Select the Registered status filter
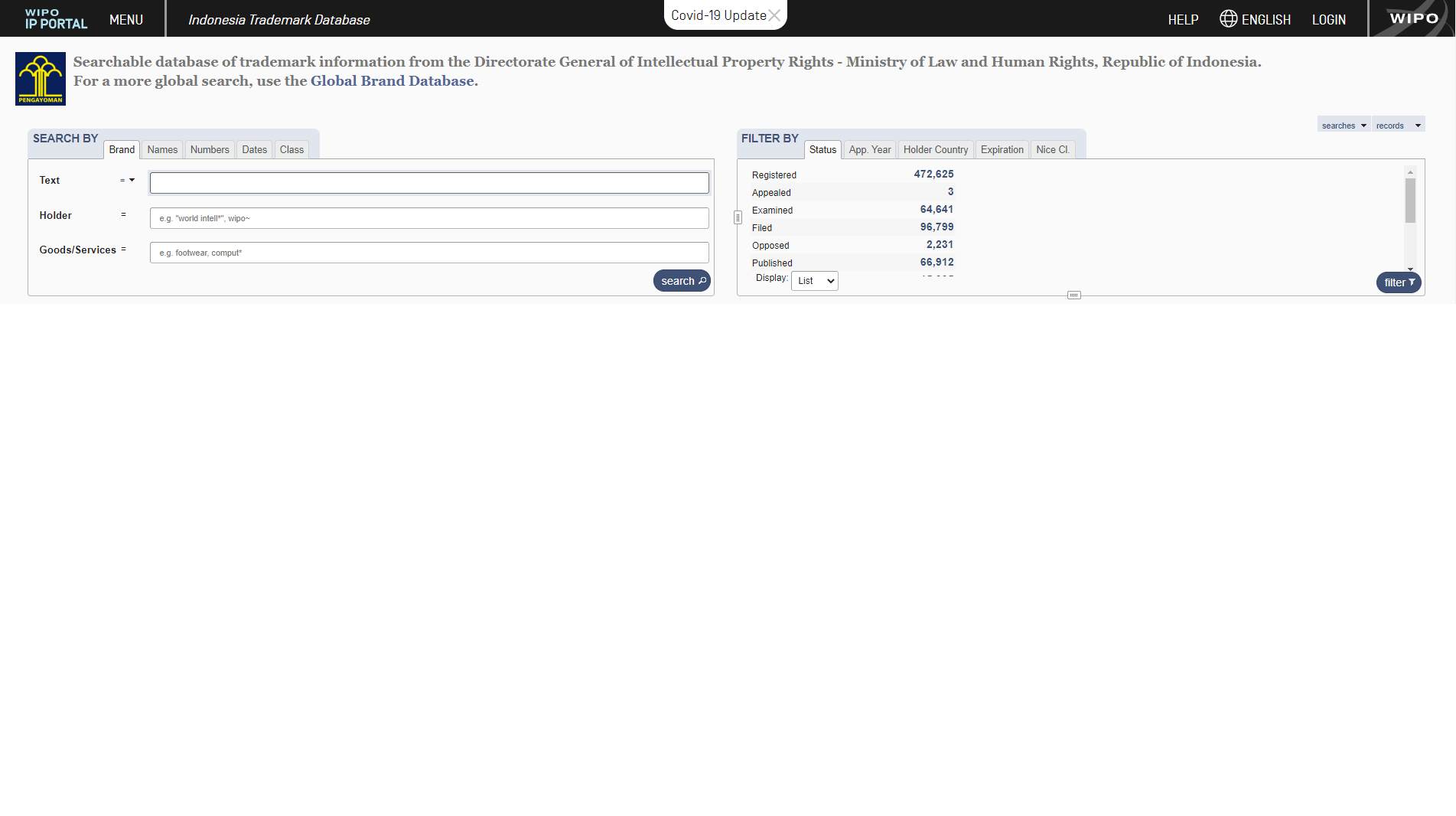The image size is (1456, 816). pos(774,175)
